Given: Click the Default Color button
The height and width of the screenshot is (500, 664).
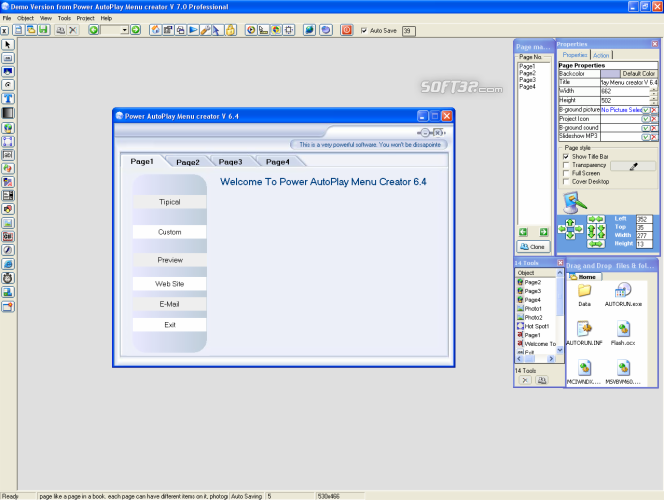Looking at the screenshot, I should tap(639, 74).
